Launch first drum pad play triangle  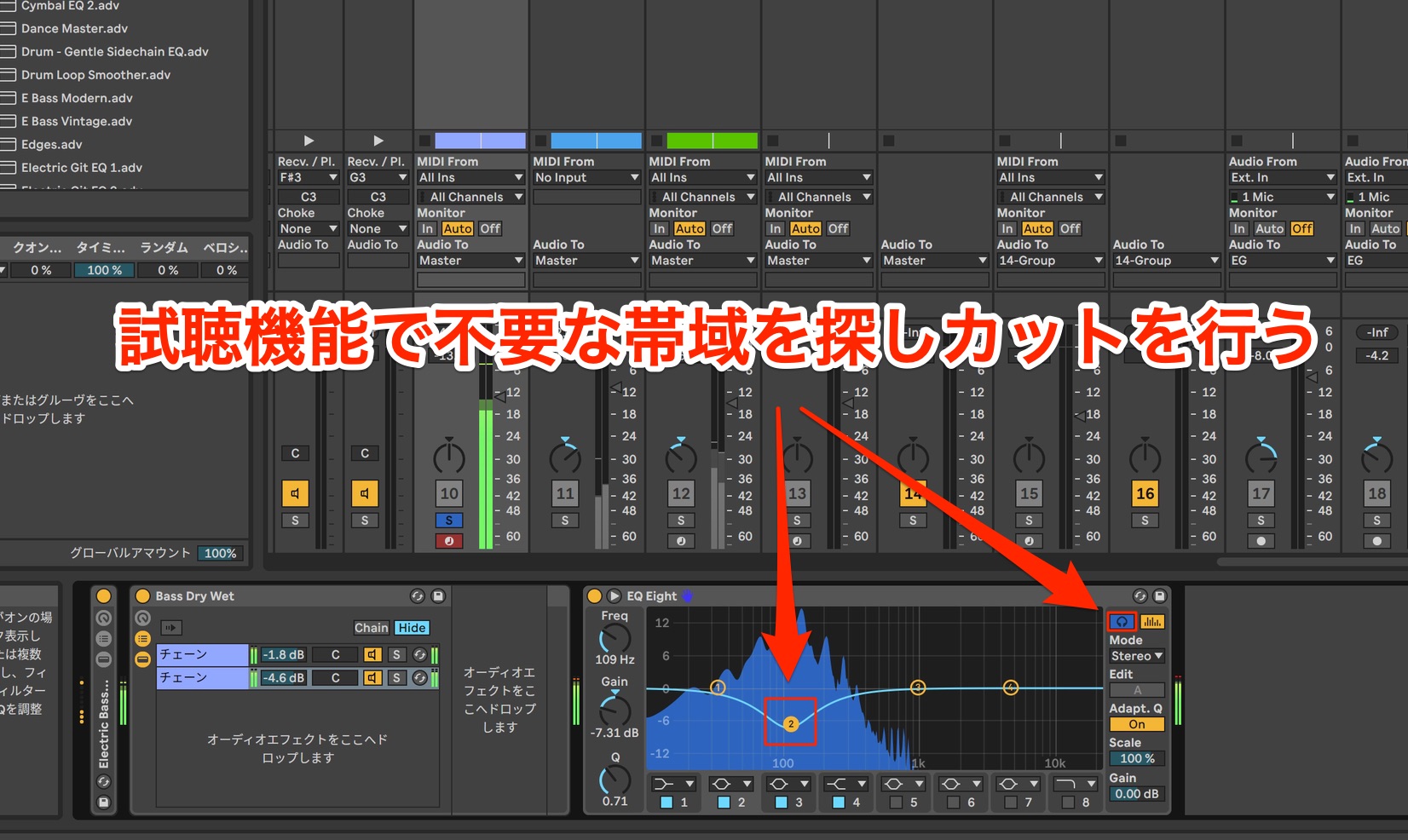point(309,141)
